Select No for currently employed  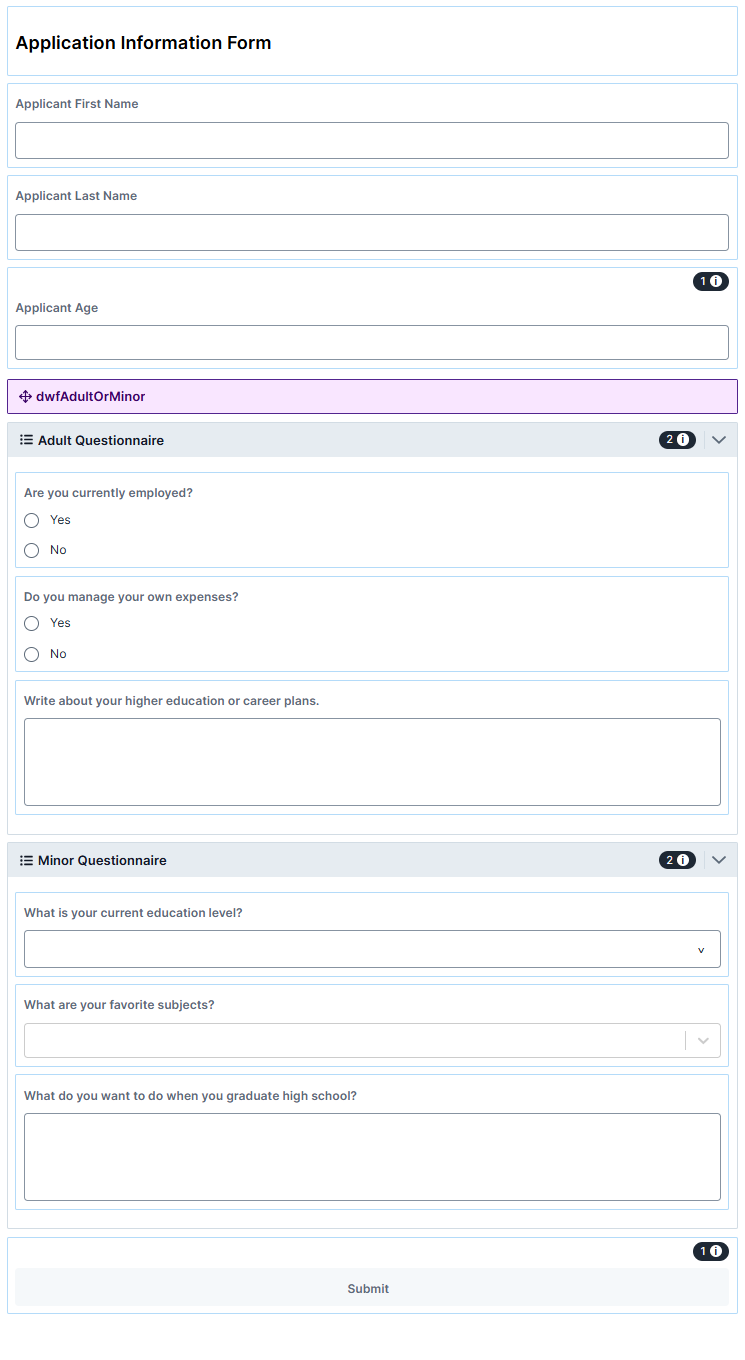tap(31, 550)
